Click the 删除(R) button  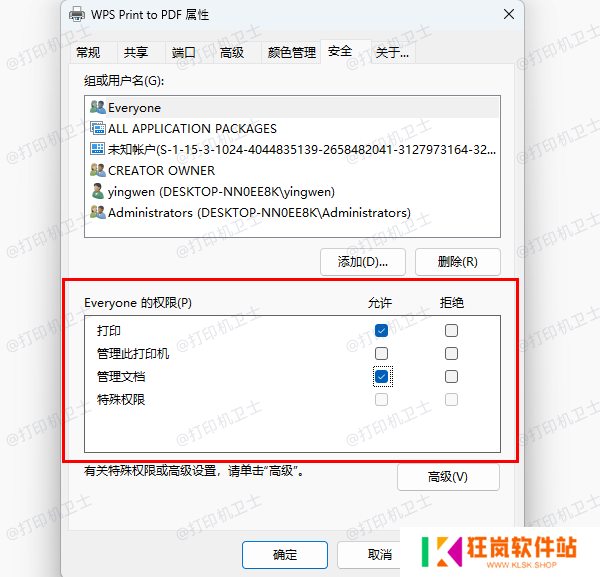pyautogui.click(x=458, y=262)
